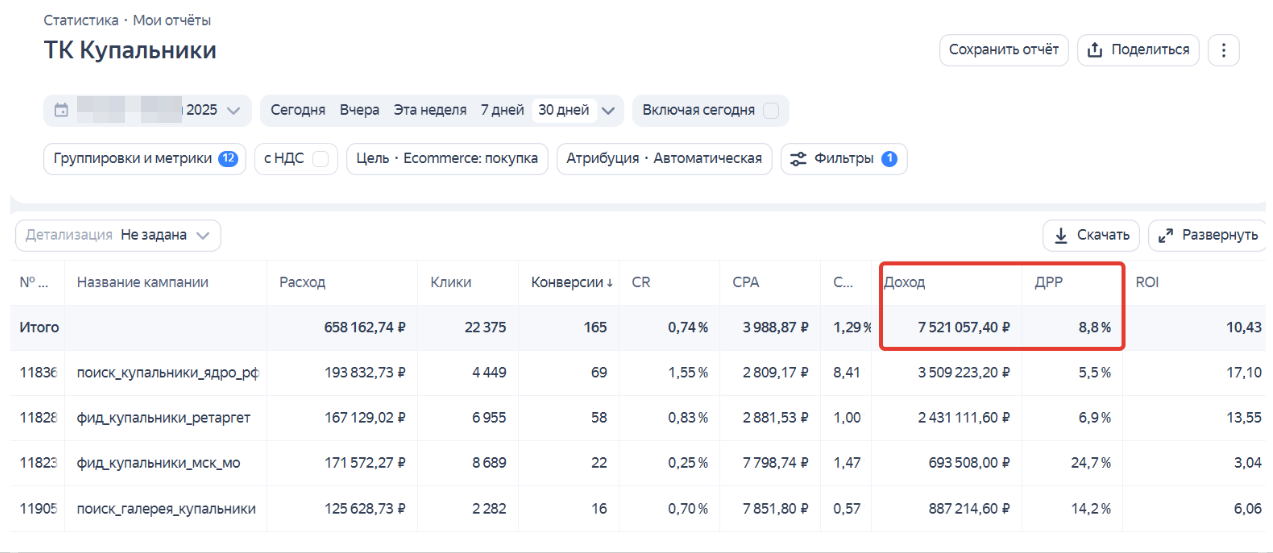Expand the period presets dropdown arrow

coord(610,110)
